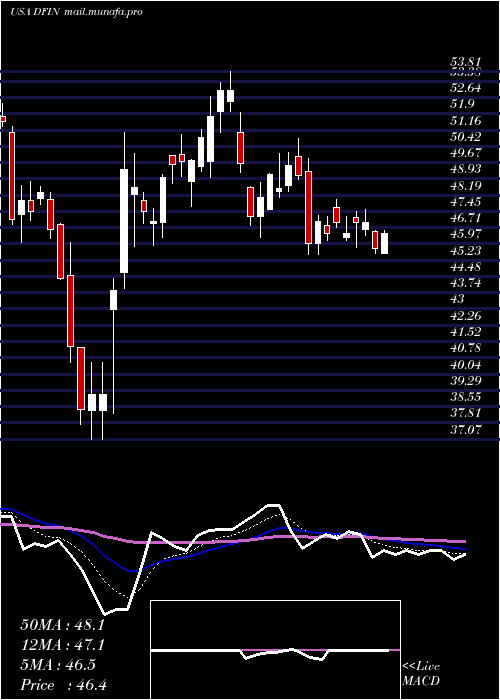
Task: Select the 48.93 price level label
Action: click(466, 169)
